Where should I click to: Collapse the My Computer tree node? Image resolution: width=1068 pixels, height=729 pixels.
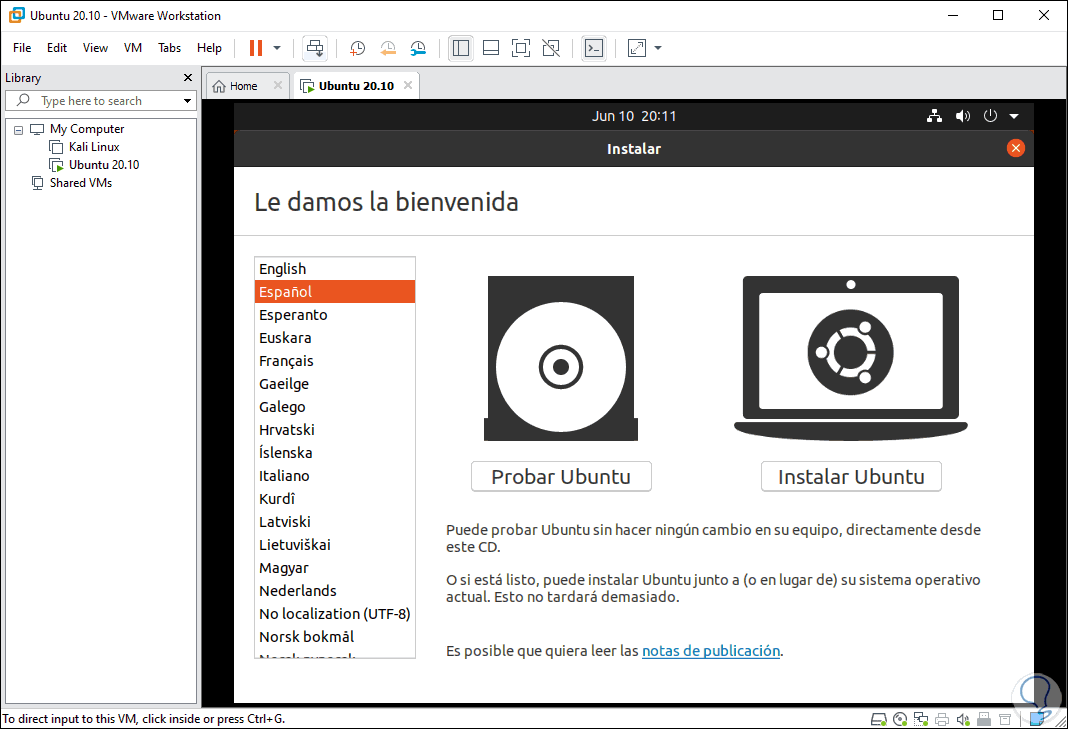click(18, 129)
